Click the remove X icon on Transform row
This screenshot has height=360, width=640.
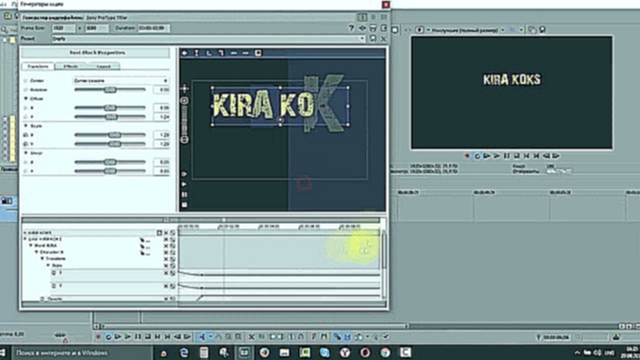tap(166, 259)
